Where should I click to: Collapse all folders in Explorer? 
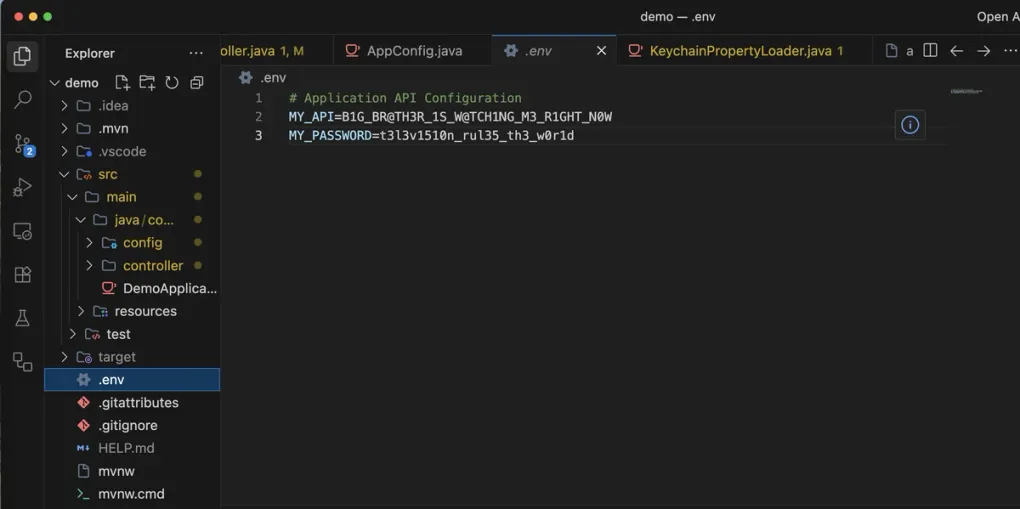tap(197, 82)
